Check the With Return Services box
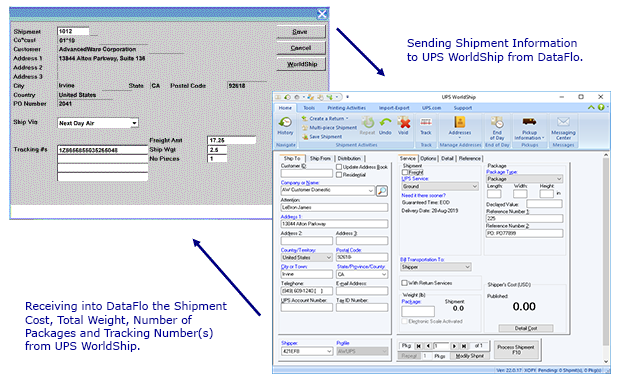The height and width of the screenshot is (377, 619). click(x=404, y=283)
